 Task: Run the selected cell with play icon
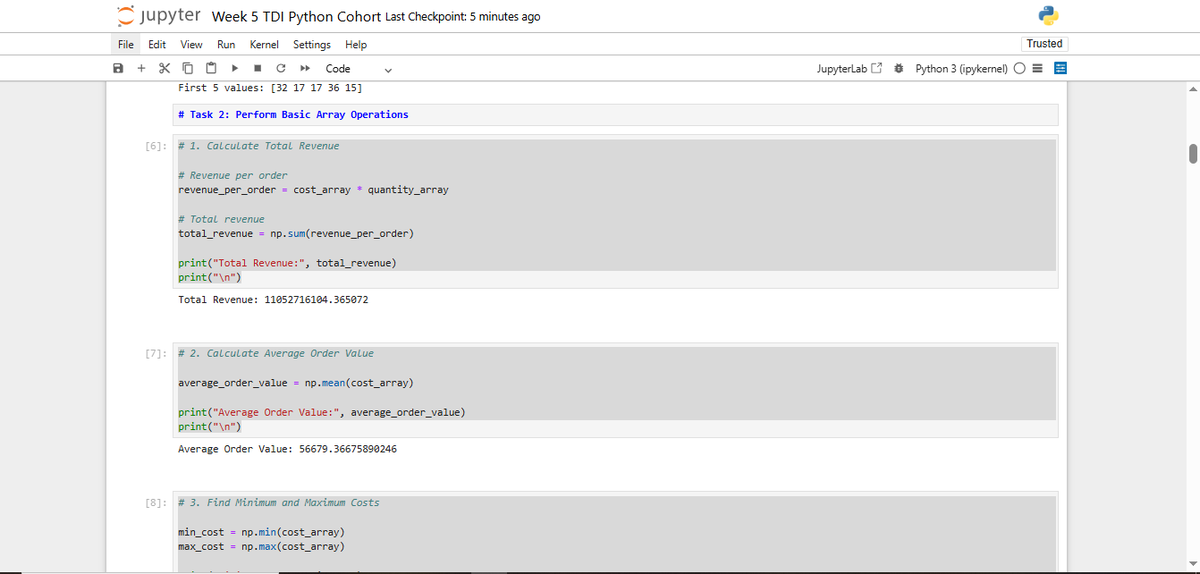[x=234, y=69]
